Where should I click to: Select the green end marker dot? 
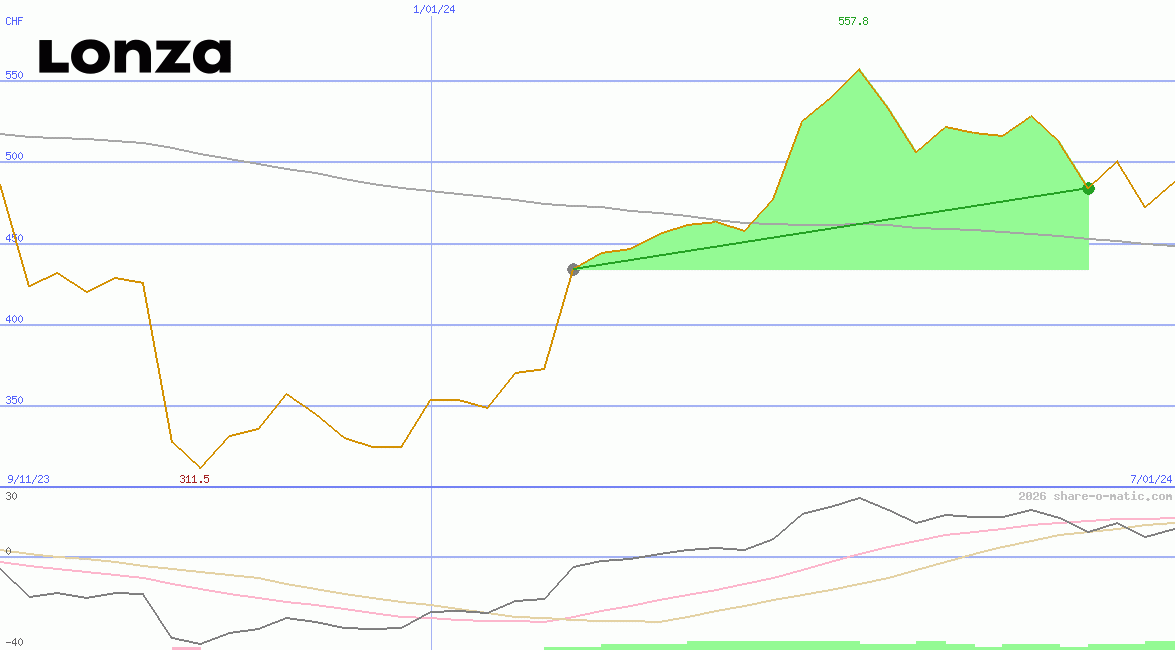1089,188
